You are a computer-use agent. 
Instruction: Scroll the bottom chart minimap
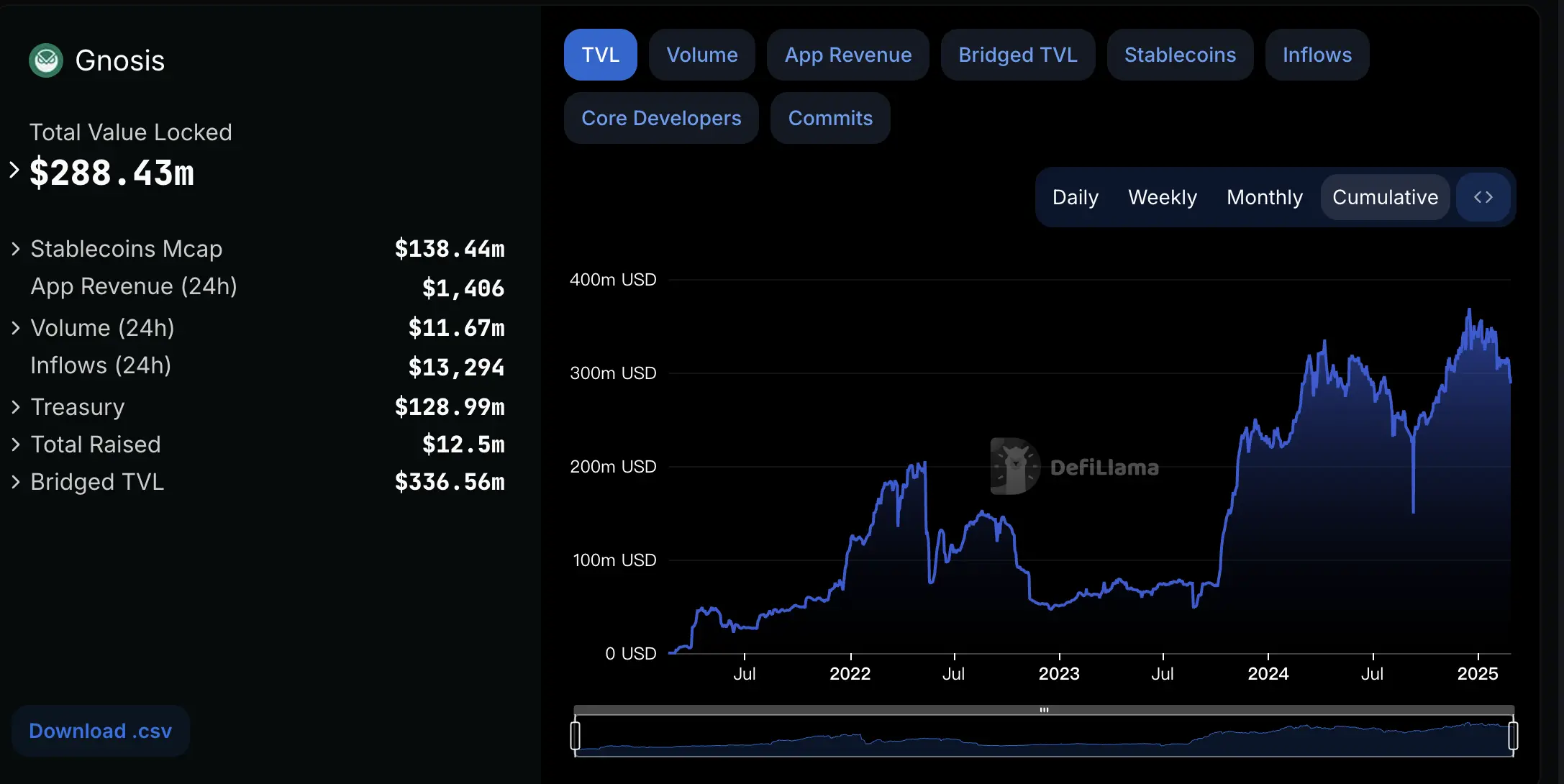click(x=1044, y=709)
